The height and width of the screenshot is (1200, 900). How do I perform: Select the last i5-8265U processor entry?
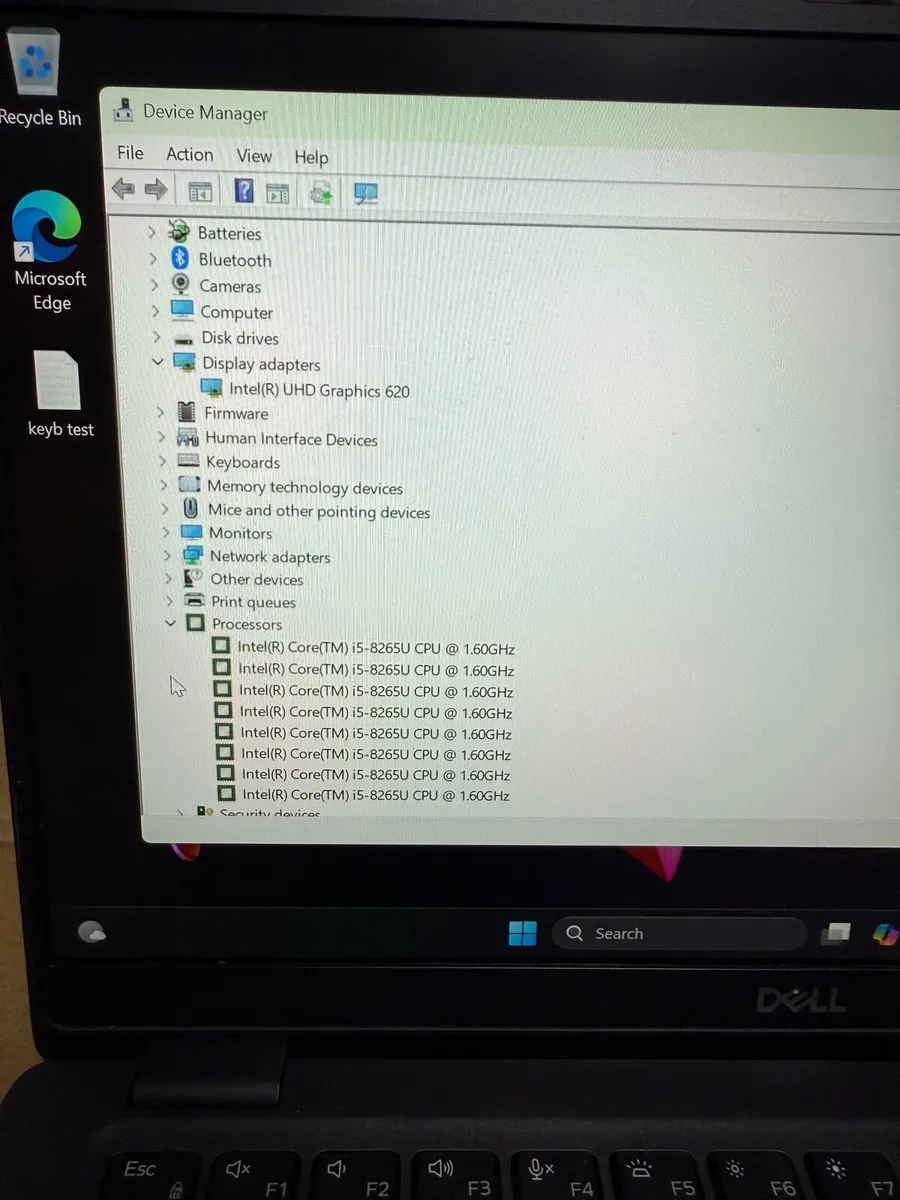pyautogui.click(x=363, y=795)
